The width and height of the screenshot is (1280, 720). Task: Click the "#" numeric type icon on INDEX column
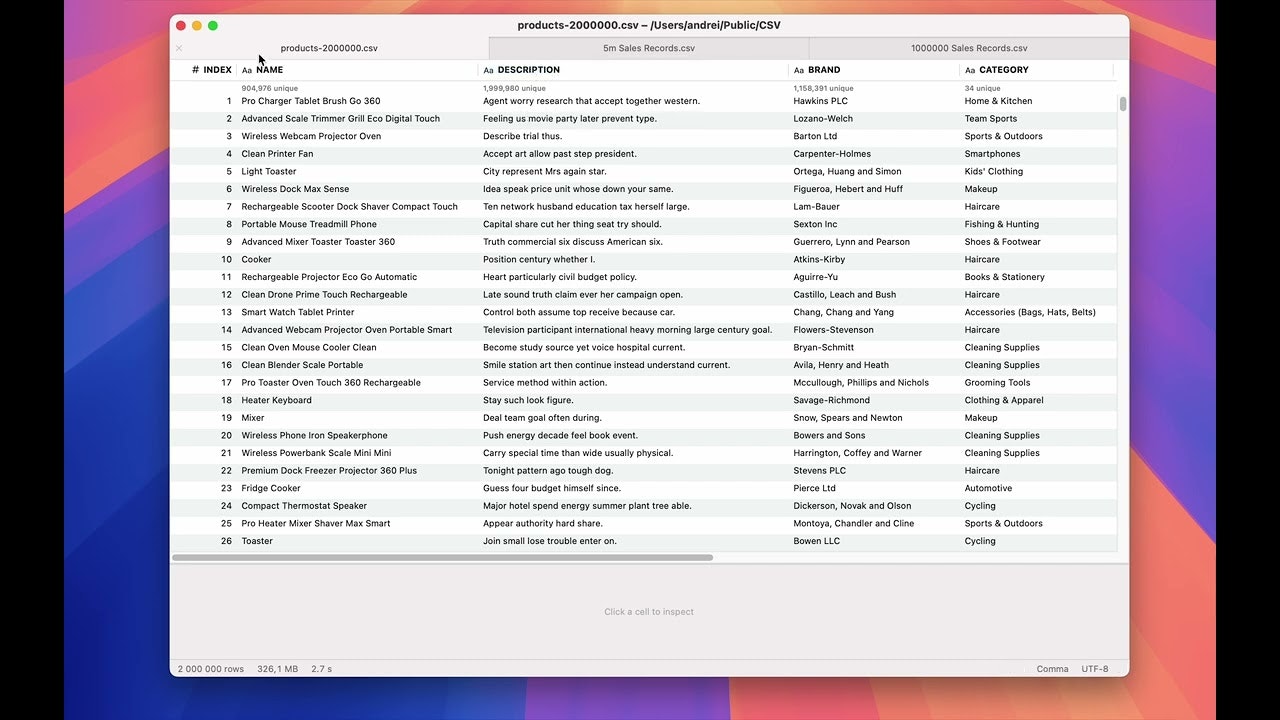click(x=196, y=70)
